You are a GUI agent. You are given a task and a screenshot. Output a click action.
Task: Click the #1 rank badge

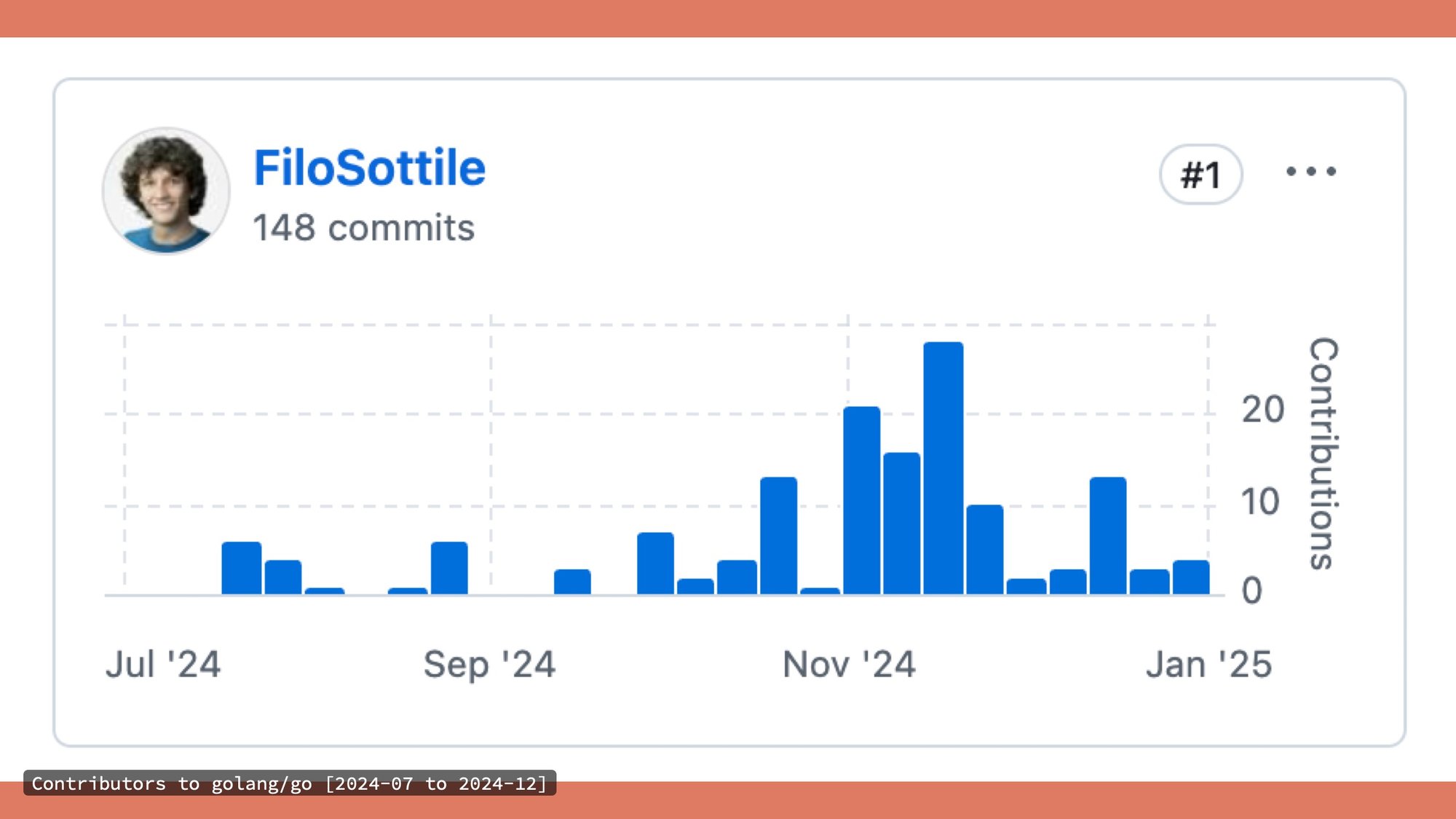click(x=1200, y=175)
